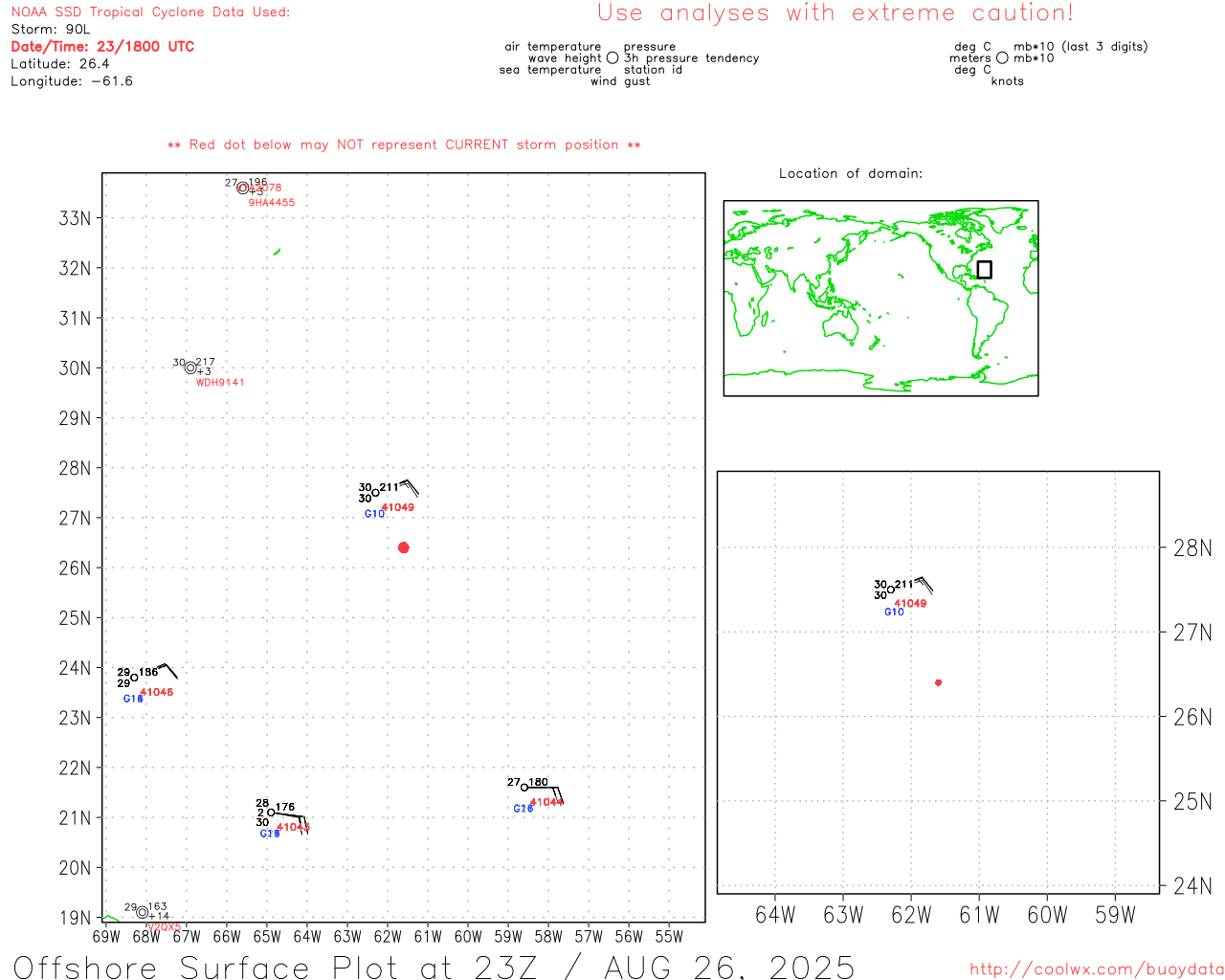This screenshot has width=1225, height=980.
Task: Click red station label V2QX5
Action: pos(165,927)
